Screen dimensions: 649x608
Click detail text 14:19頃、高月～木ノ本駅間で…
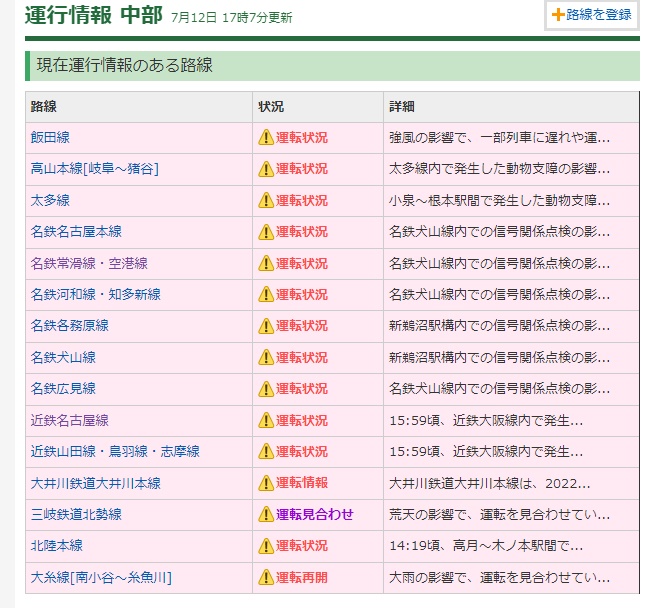point(486,546)
